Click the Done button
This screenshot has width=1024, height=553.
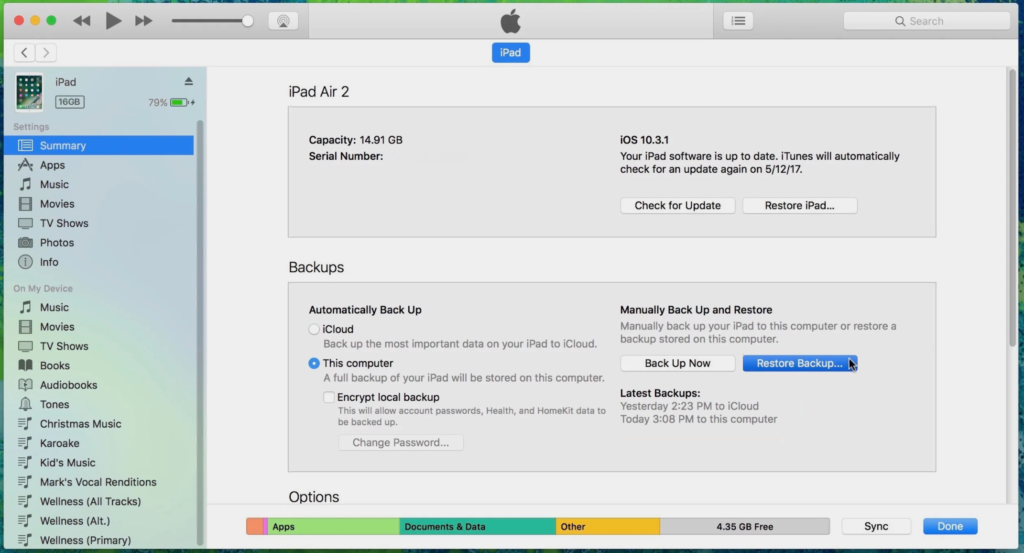[x=950, y=526]
